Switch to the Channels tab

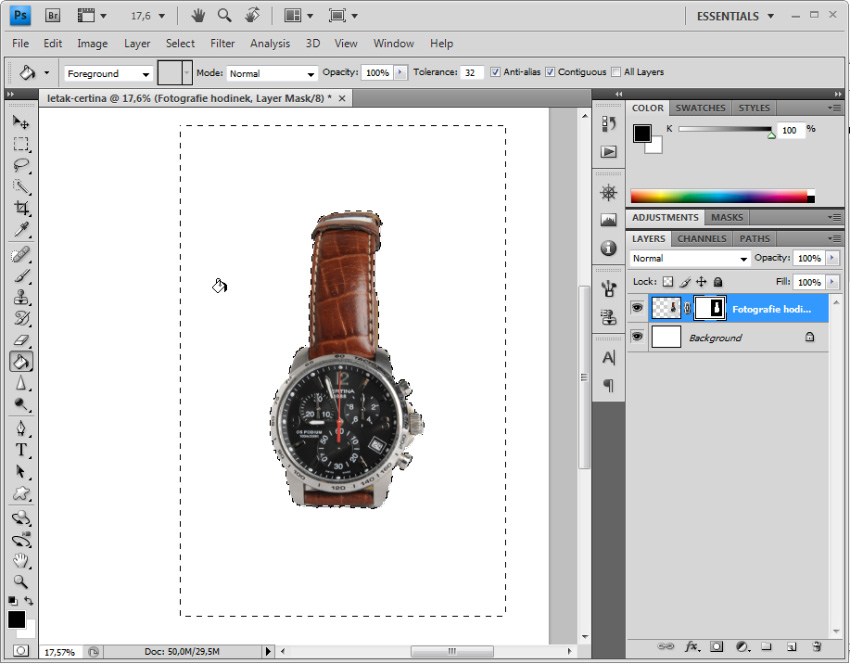(x=701, y=239)
